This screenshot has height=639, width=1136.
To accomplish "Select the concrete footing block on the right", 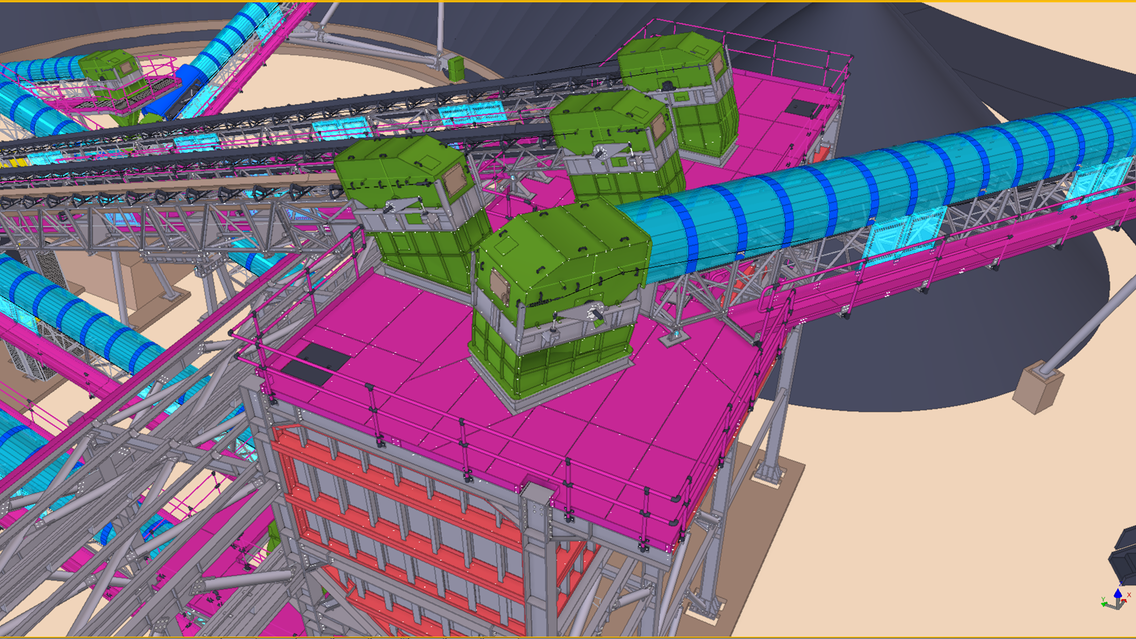I will [1036, 388].
